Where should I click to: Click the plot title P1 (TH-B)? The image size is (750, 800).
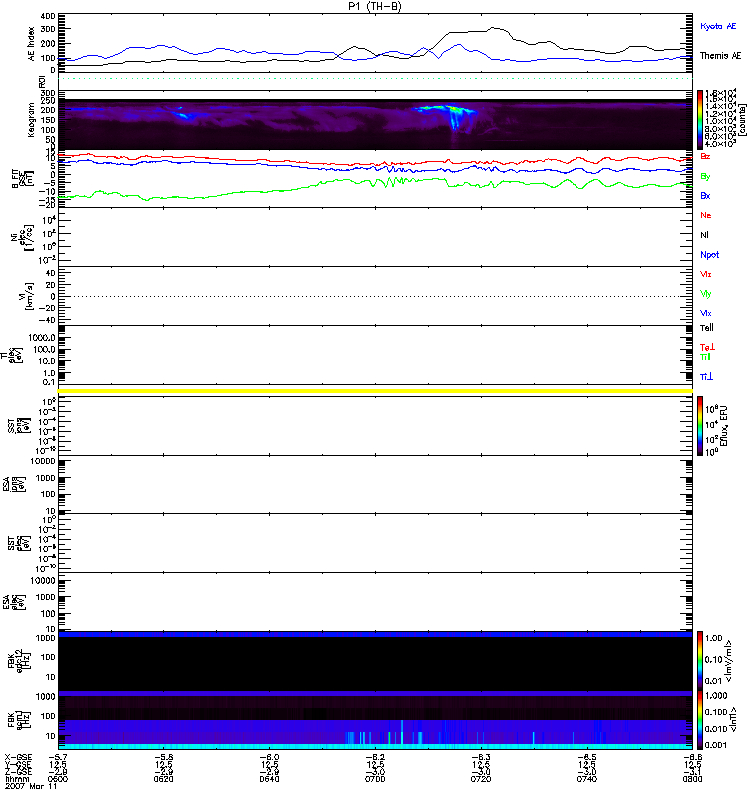(374, 6)
